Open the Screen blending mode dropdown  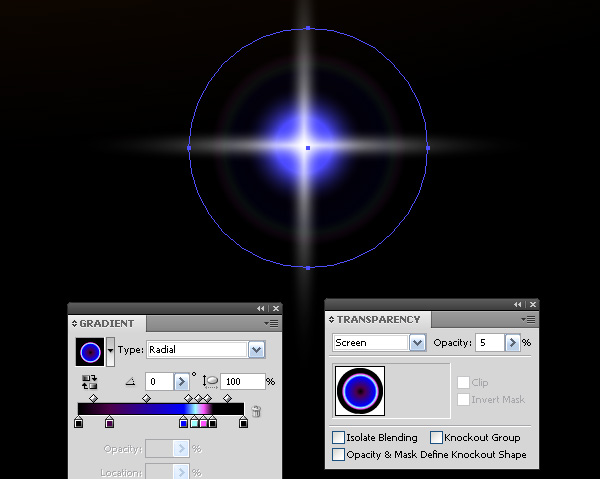[417, 342]
